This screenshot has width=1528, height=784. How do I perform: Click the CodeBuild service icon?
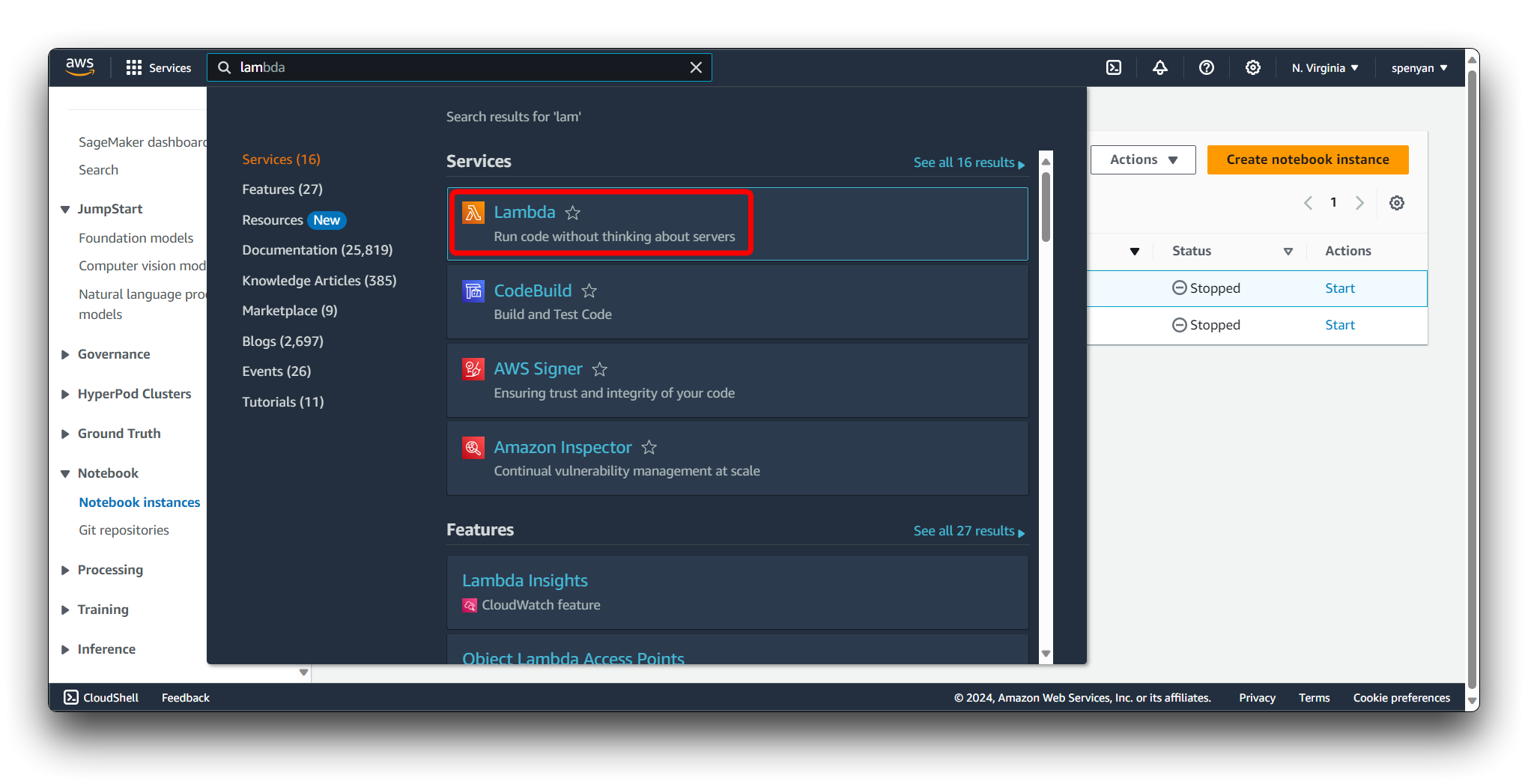pos(473,291)
